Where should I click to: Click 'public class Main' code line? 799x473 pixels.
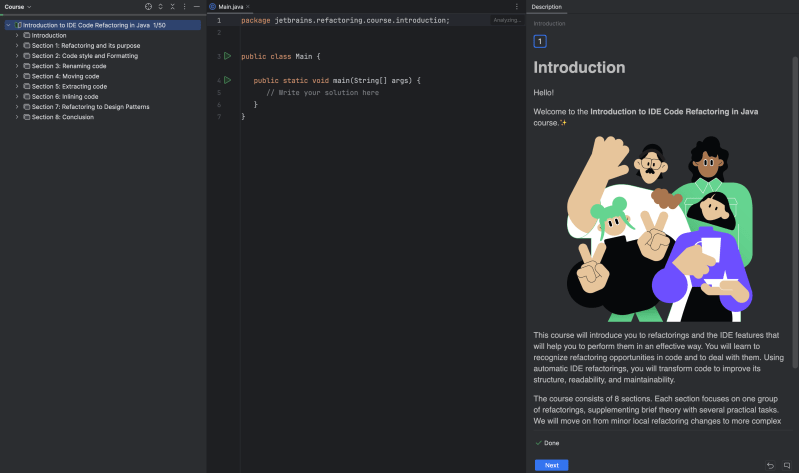tap(280, 57)
